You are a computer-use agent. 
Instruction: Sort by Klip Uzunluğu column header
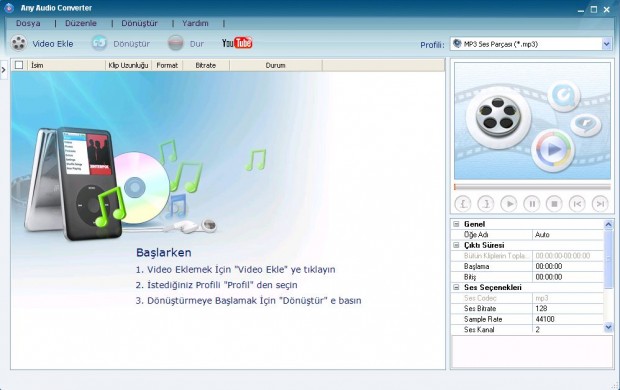point(128,65)
